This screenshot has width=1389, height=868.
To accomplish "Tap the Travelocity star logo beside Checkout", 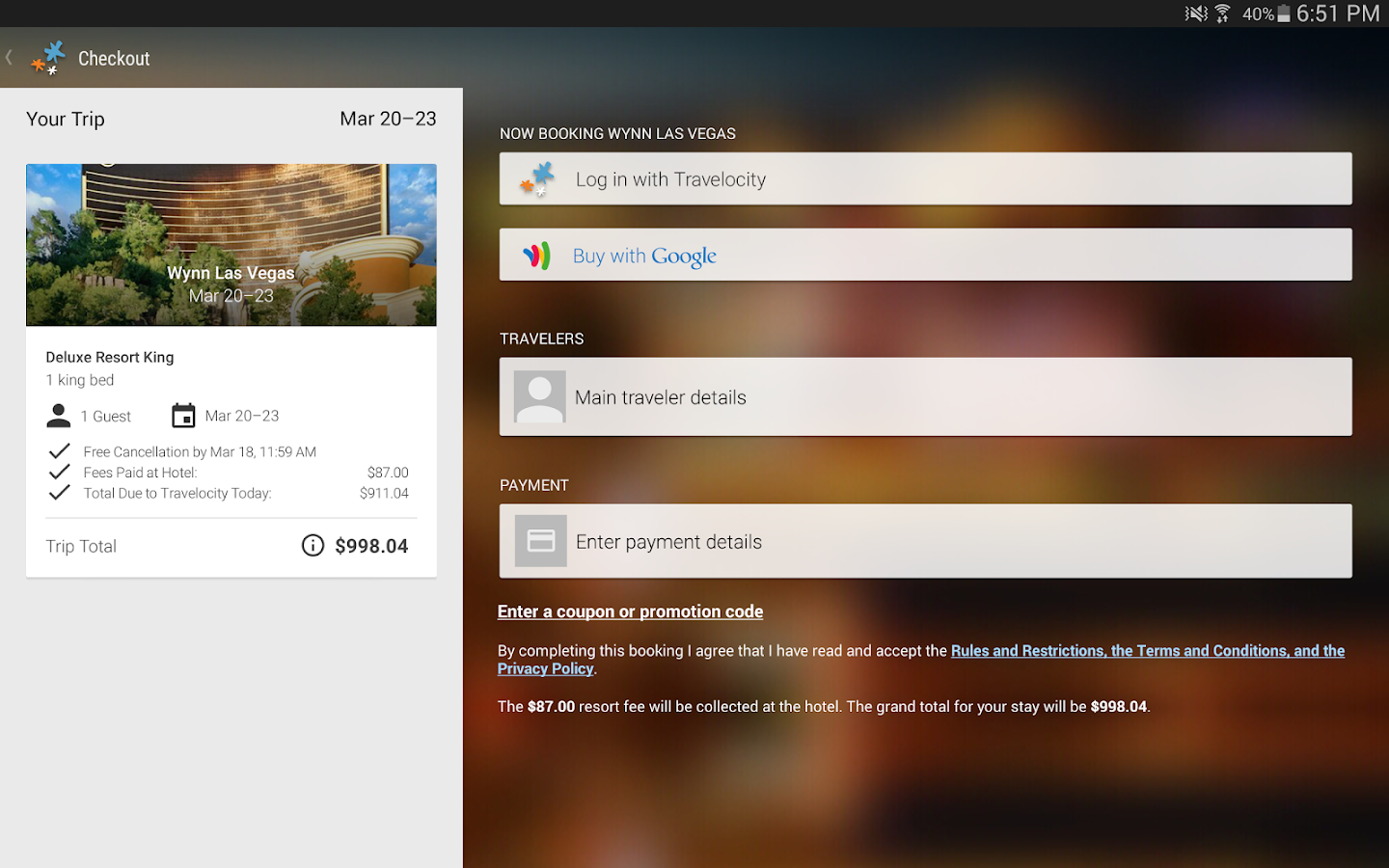I will point(48,58).
